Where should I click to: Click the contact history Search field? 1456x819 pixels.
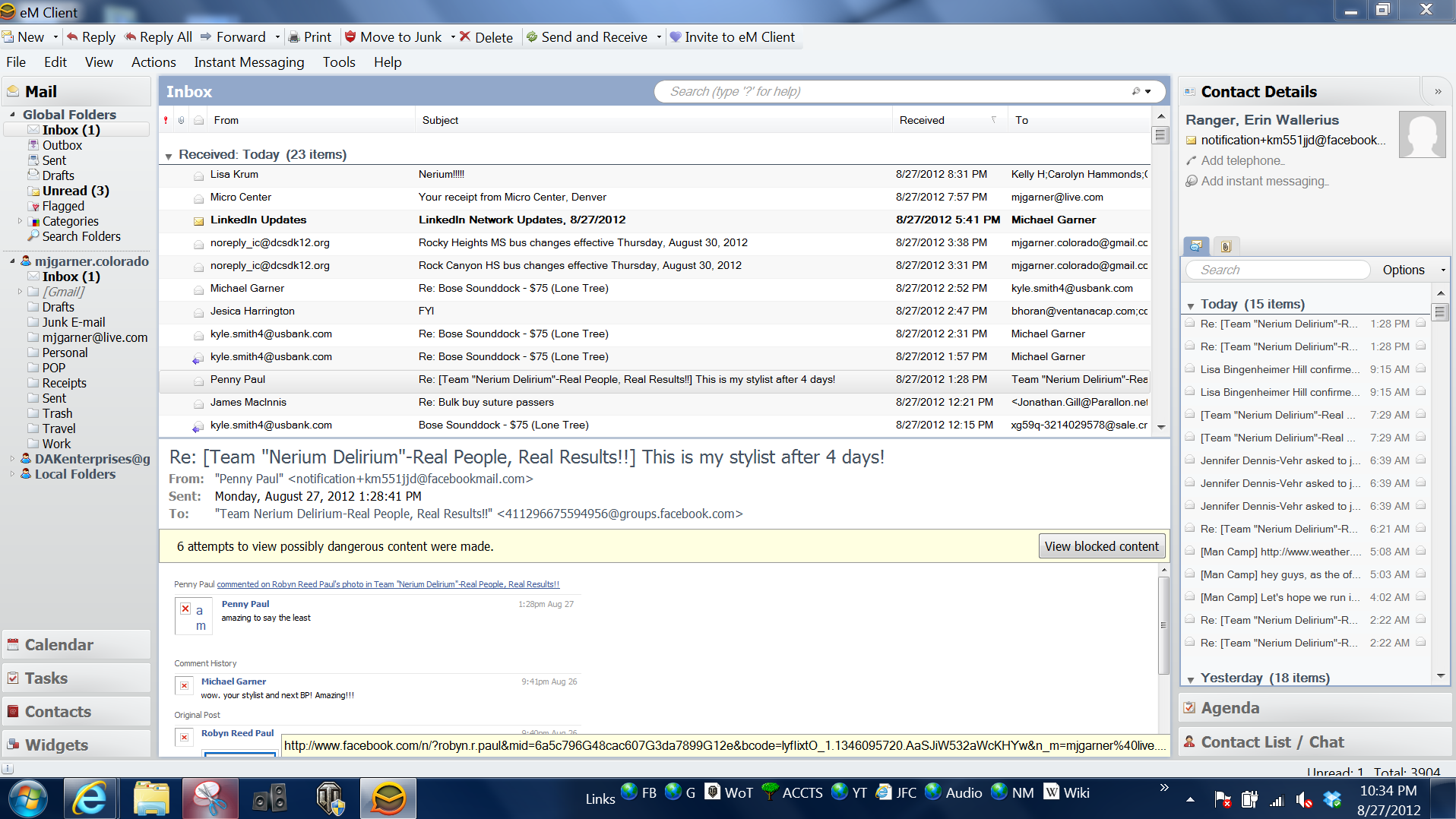coord(1280,270)
